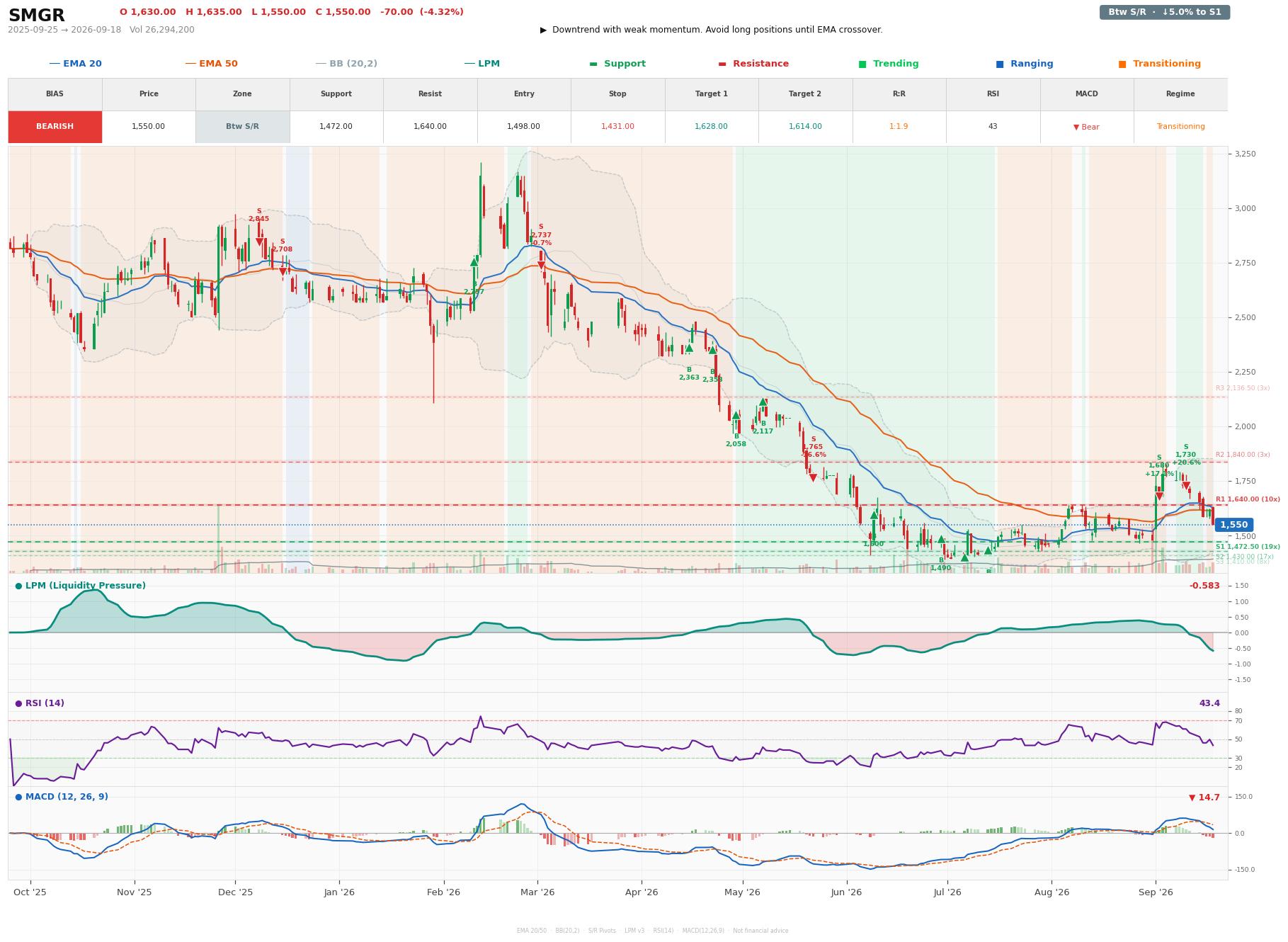Click the R1 1,640.00 (10x) resistance label
Screen dimensions: 1288x942
point(1248,499)
